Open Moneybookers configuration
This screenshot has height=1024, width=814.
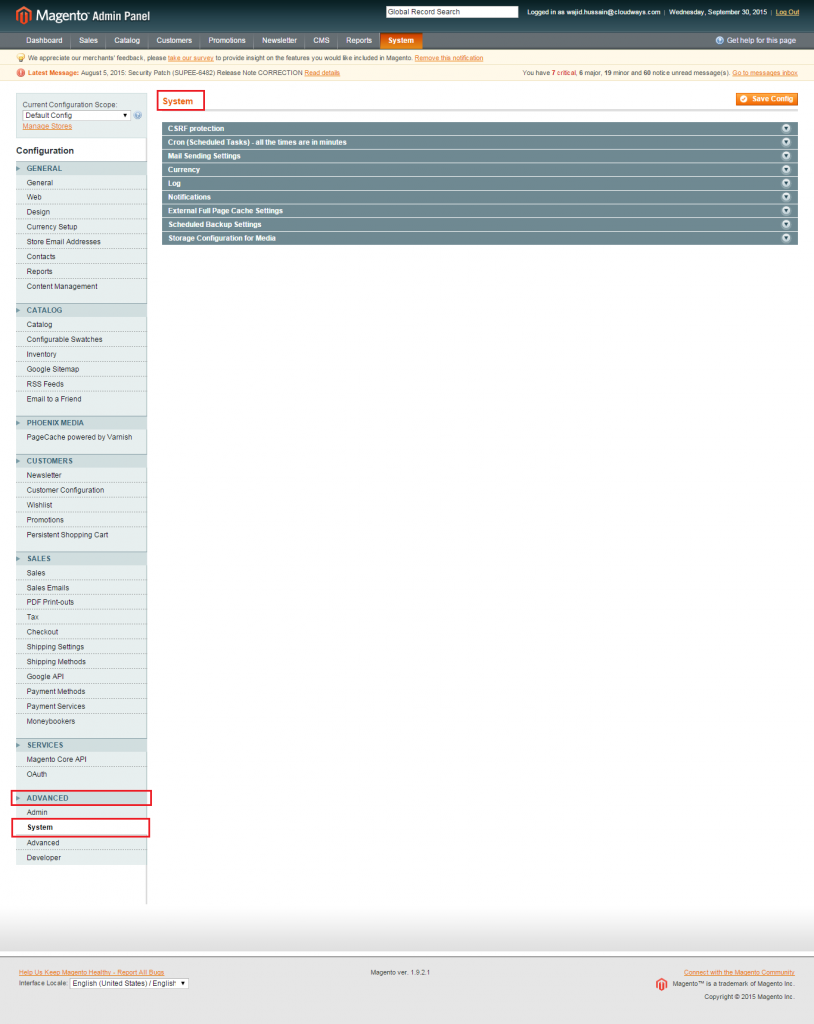coord(81,722)
